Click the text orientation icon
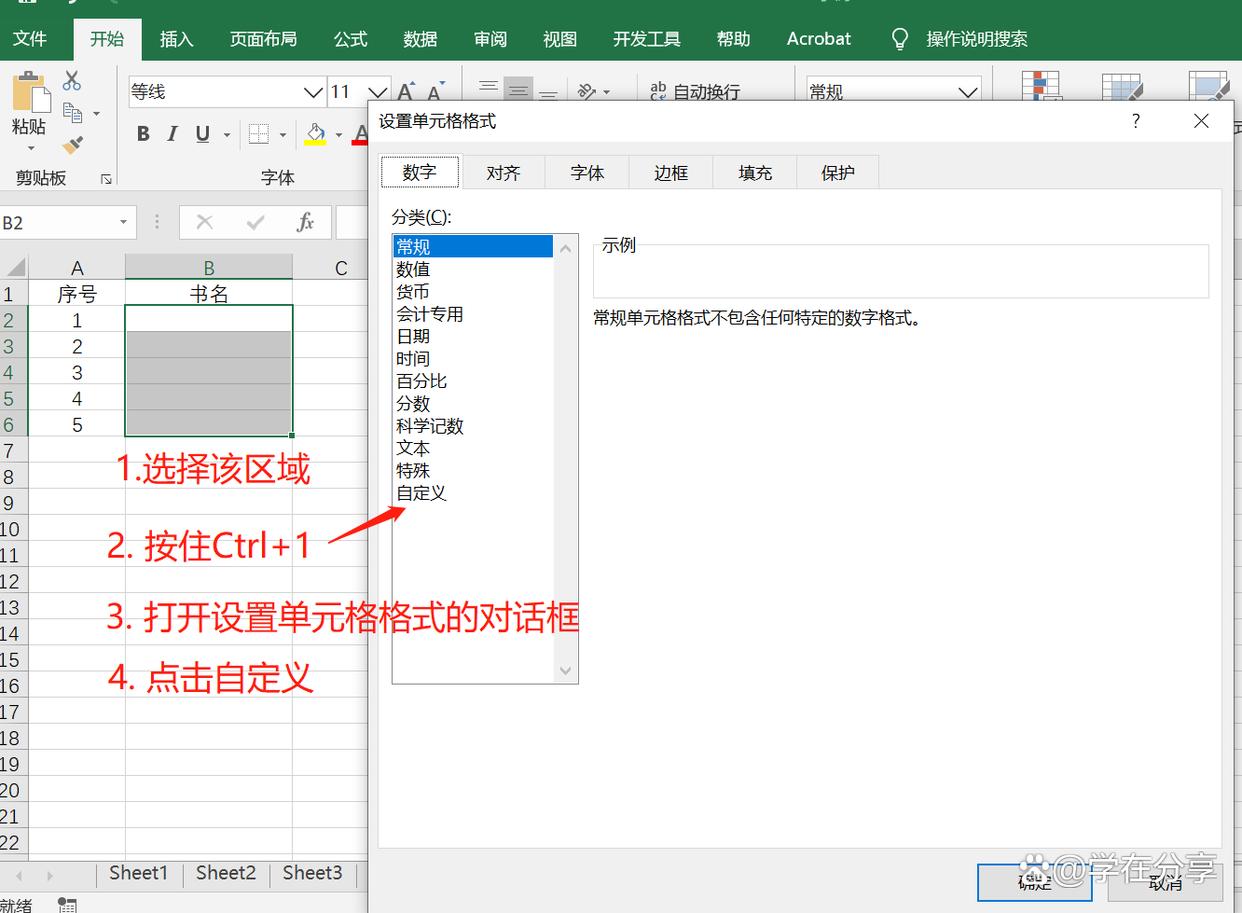Image resolution: width=1242 pixels, height=913 pixels. (589, 91)
